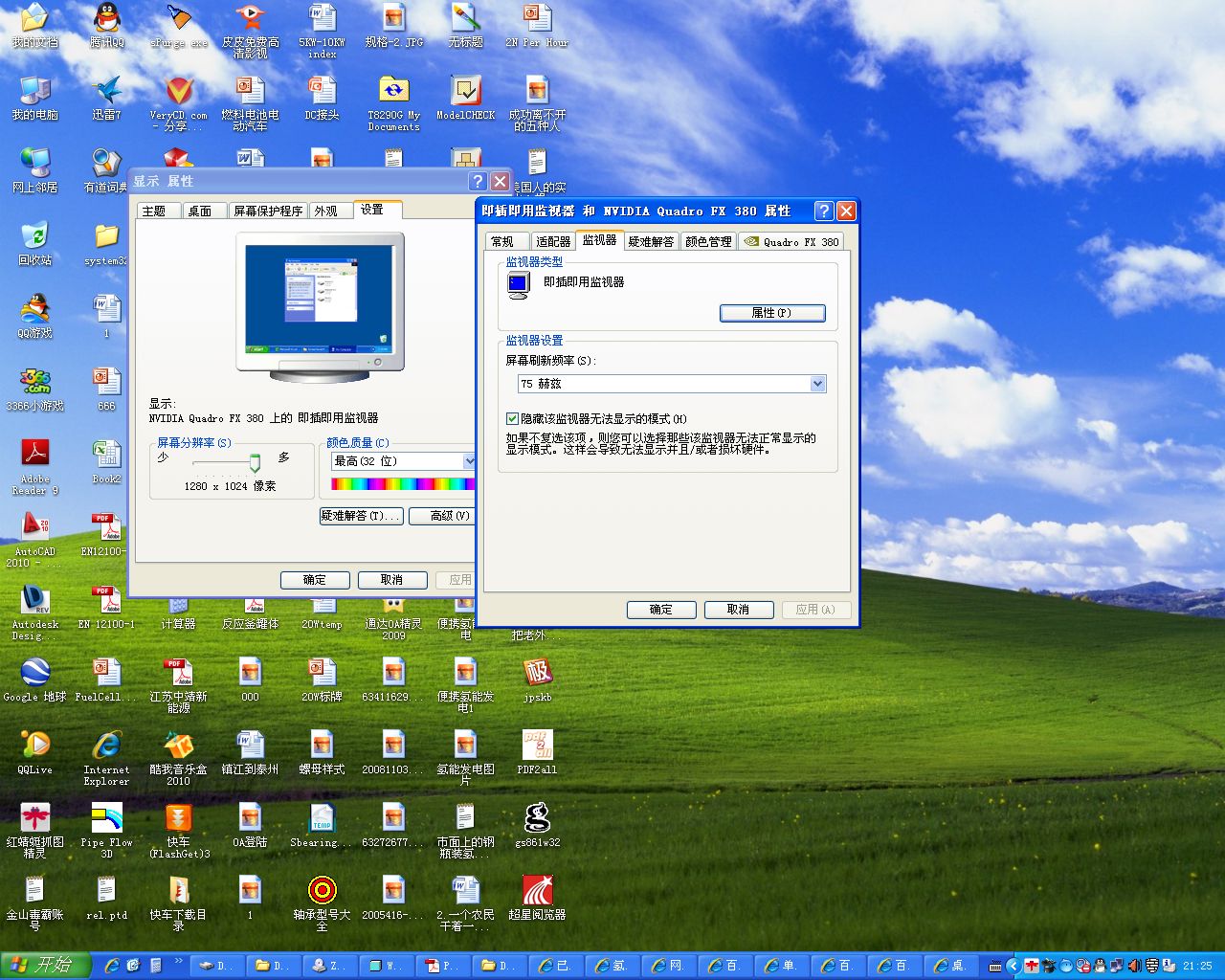This screenshot has width=1225, height=980.
Task: Select the jpskb desktop icon
Action: pyautogui.click(x=537, y=679)
